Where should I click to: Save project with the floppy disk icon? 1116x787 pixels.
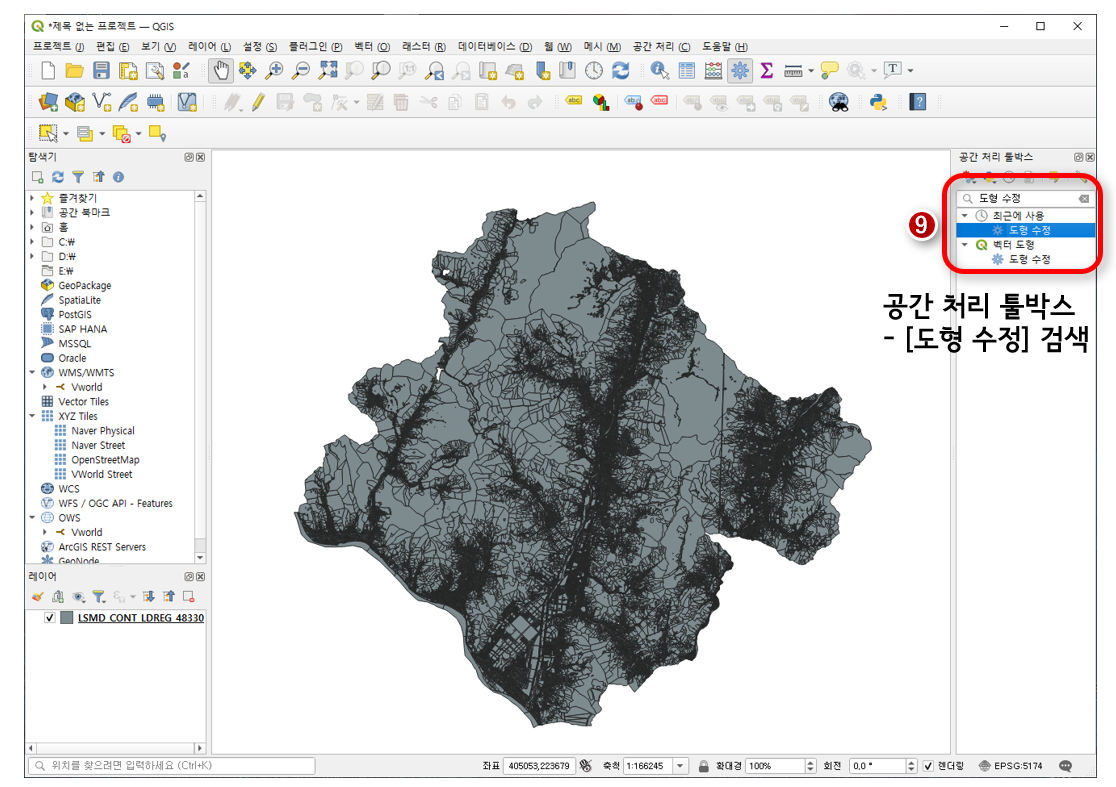point(102,70)
